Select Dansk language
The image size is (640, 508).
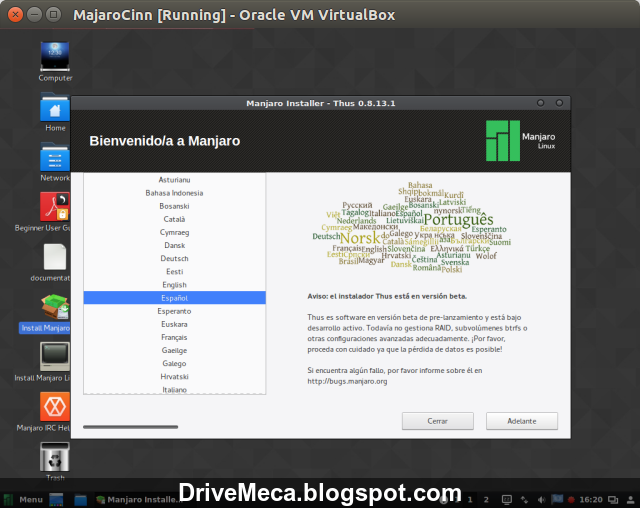pos(174,245)
